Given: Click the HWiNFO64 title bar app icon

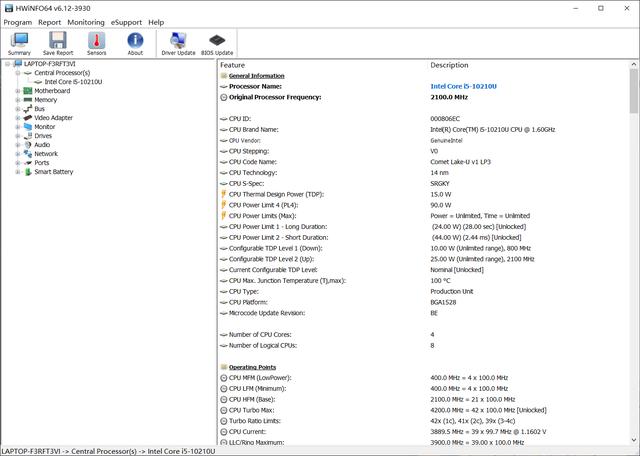Looking at the screenshot, I should pyautogui.click(x=9, y=8).
